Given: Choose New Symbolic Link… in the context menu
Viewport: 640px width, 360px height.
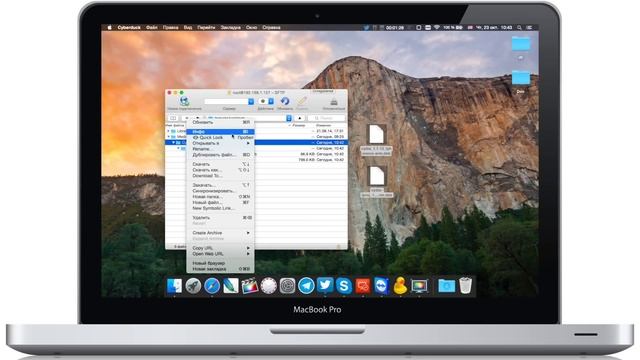Looking at the screenshot, I should click(220, 208).
